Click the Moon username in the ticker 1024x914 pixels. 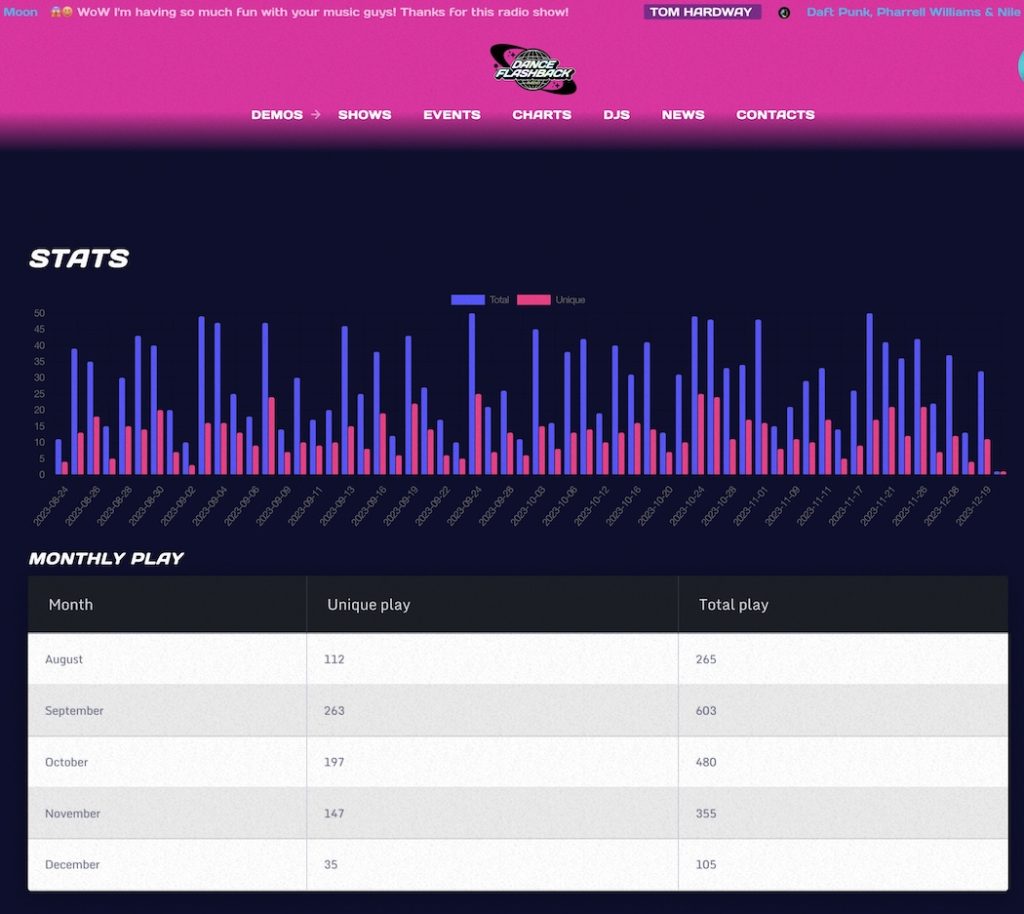click(x=20, y=12)
